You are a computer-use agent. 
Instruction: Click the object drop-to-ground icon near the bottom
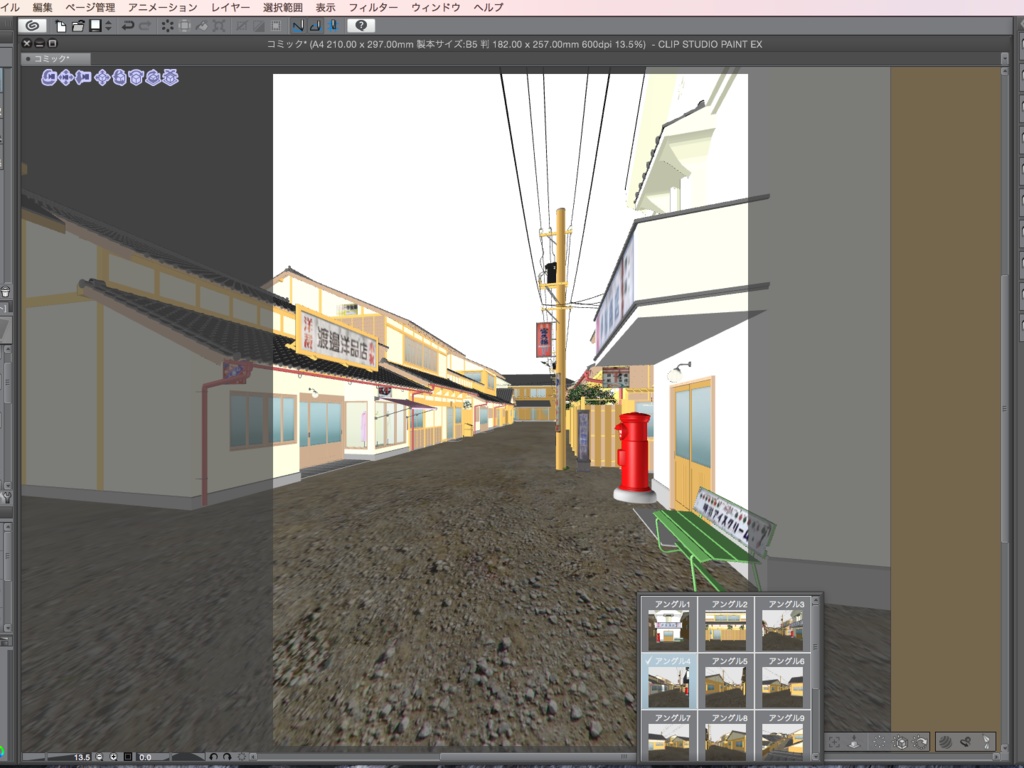coord(854,742)
